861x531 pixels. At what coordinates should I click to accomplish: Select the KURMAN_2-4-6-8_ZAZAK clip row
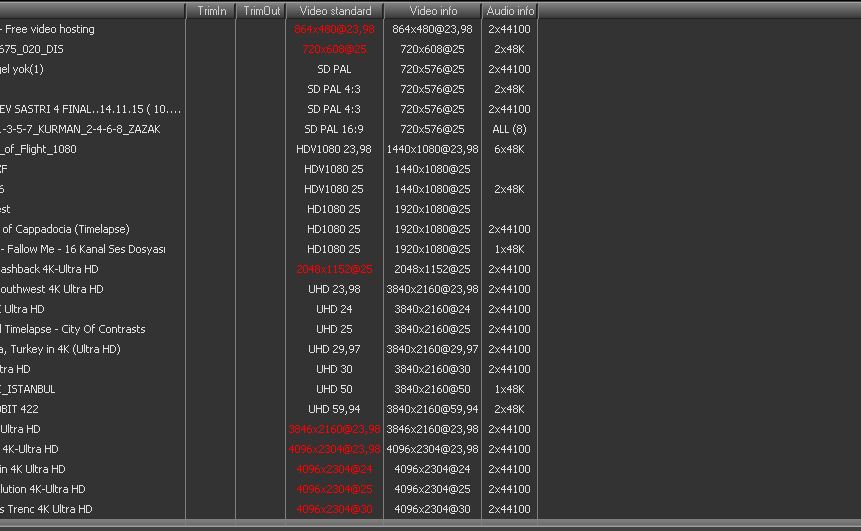[x=80, y=129]
